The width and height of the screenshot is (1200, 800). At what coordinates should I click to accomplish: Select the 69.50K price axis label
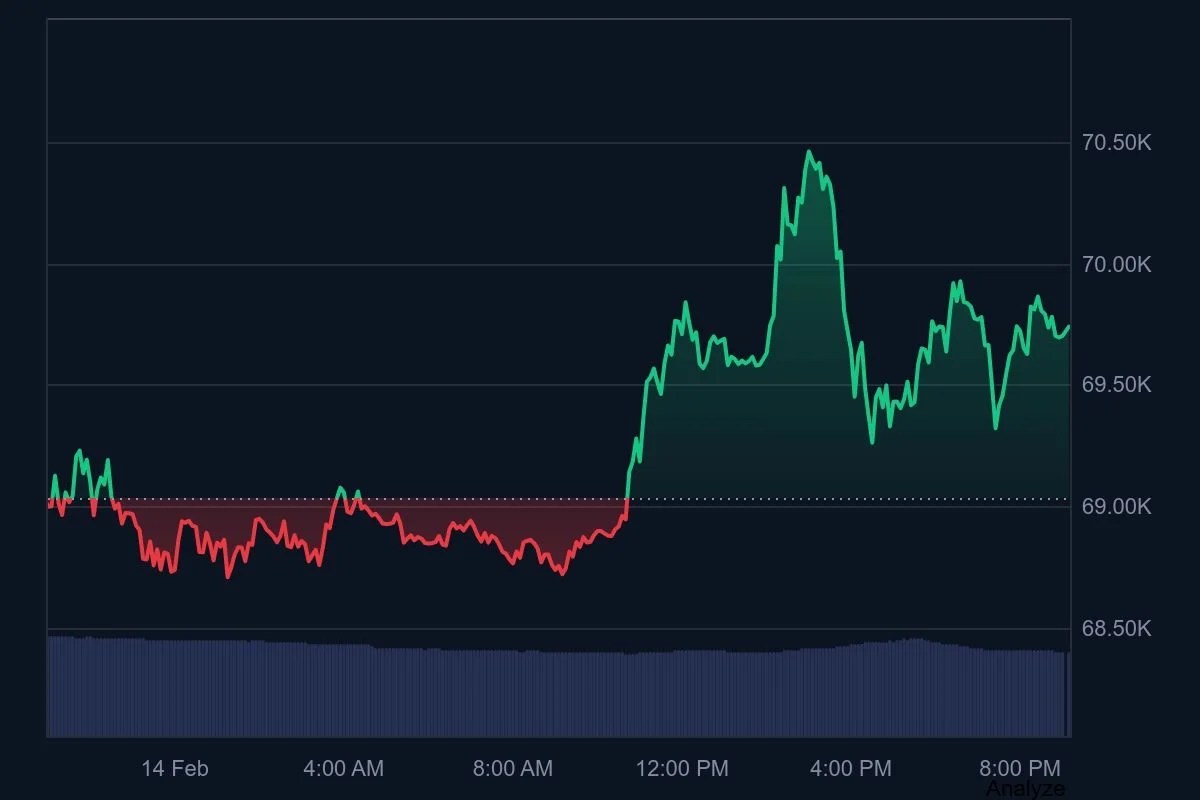point(1117,385)
